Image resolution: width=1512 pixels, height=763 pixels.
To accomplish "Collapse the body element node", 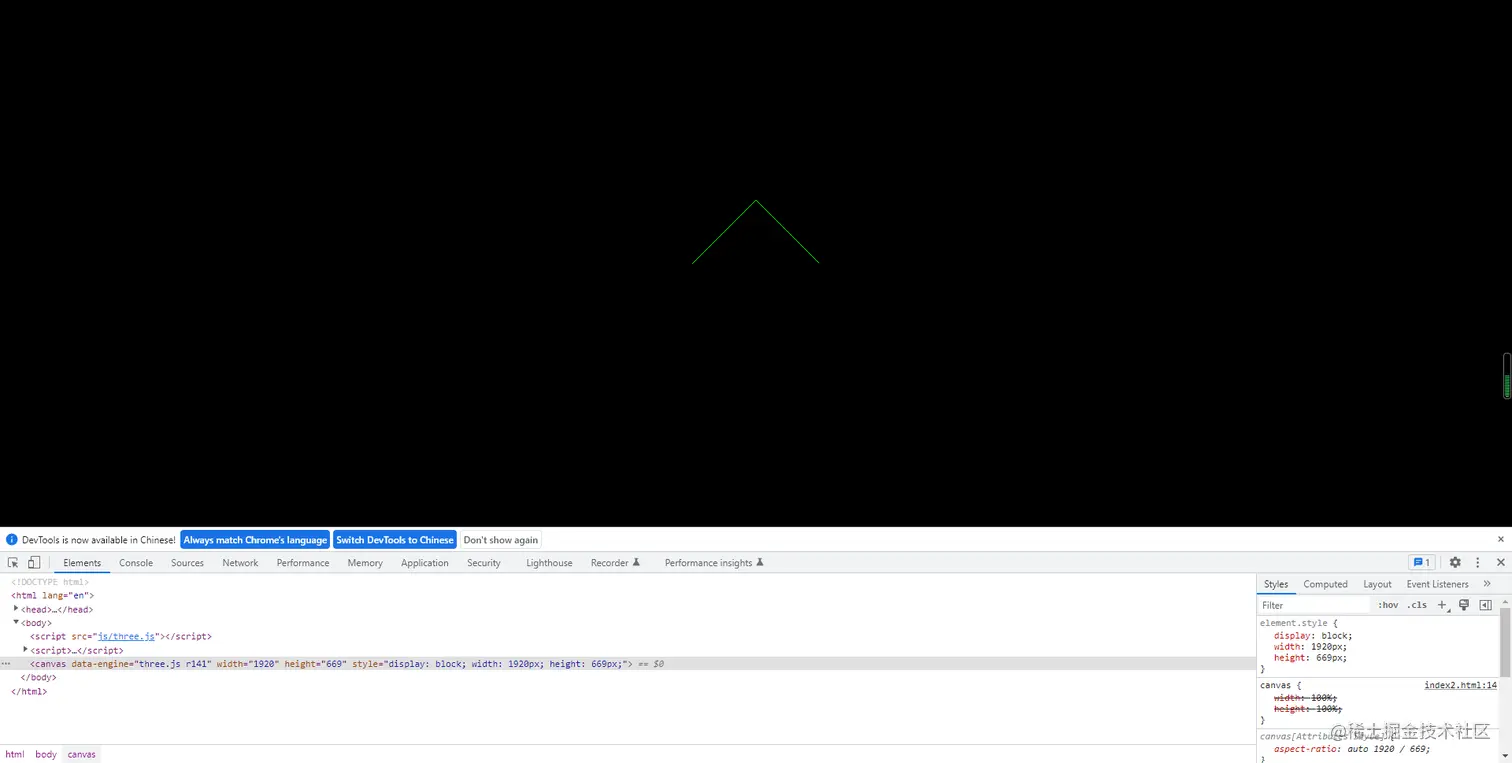I will point(16,622).
